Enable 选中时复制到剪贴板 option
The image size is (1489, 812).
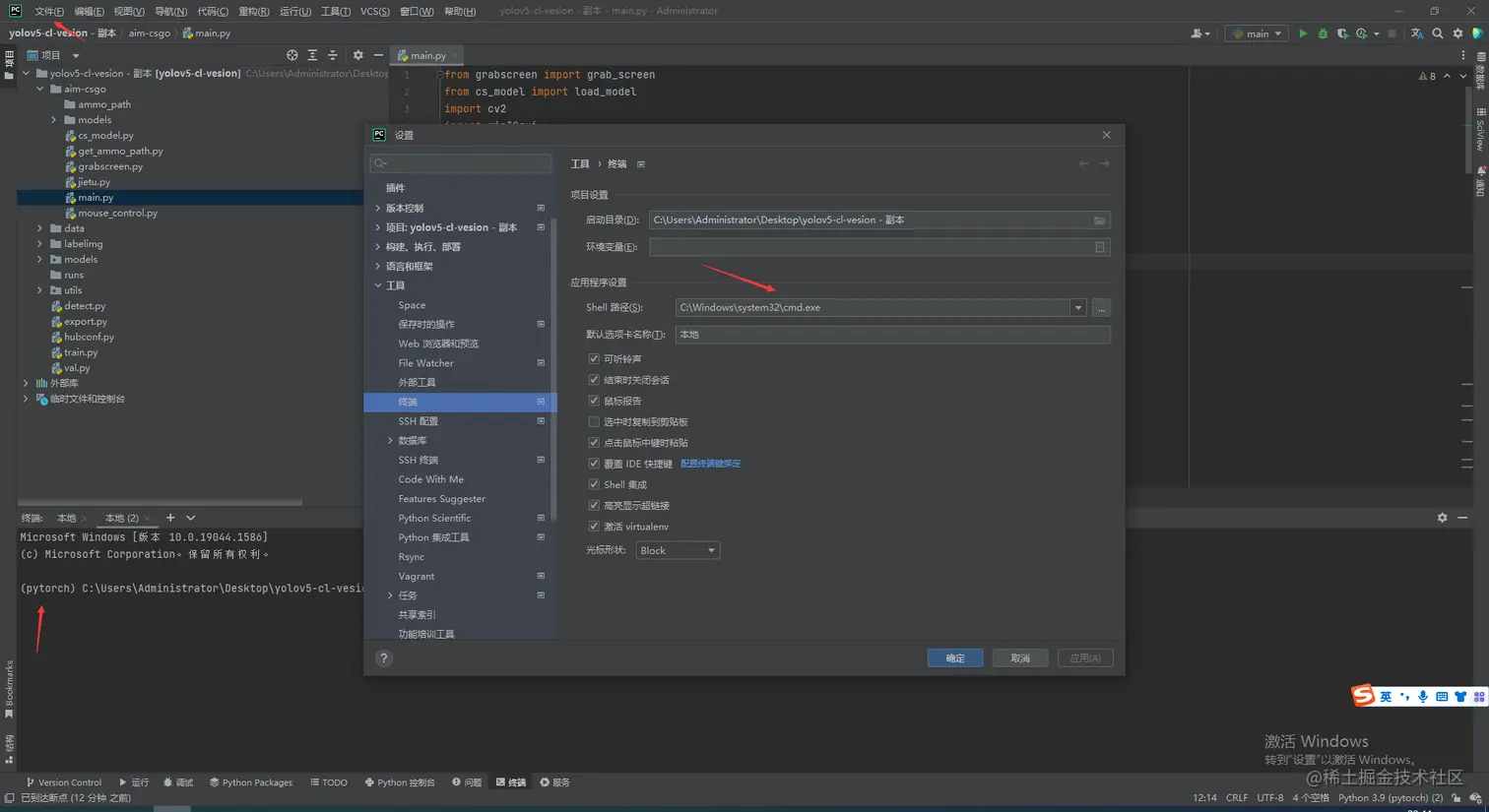click(x=594, y=422)
